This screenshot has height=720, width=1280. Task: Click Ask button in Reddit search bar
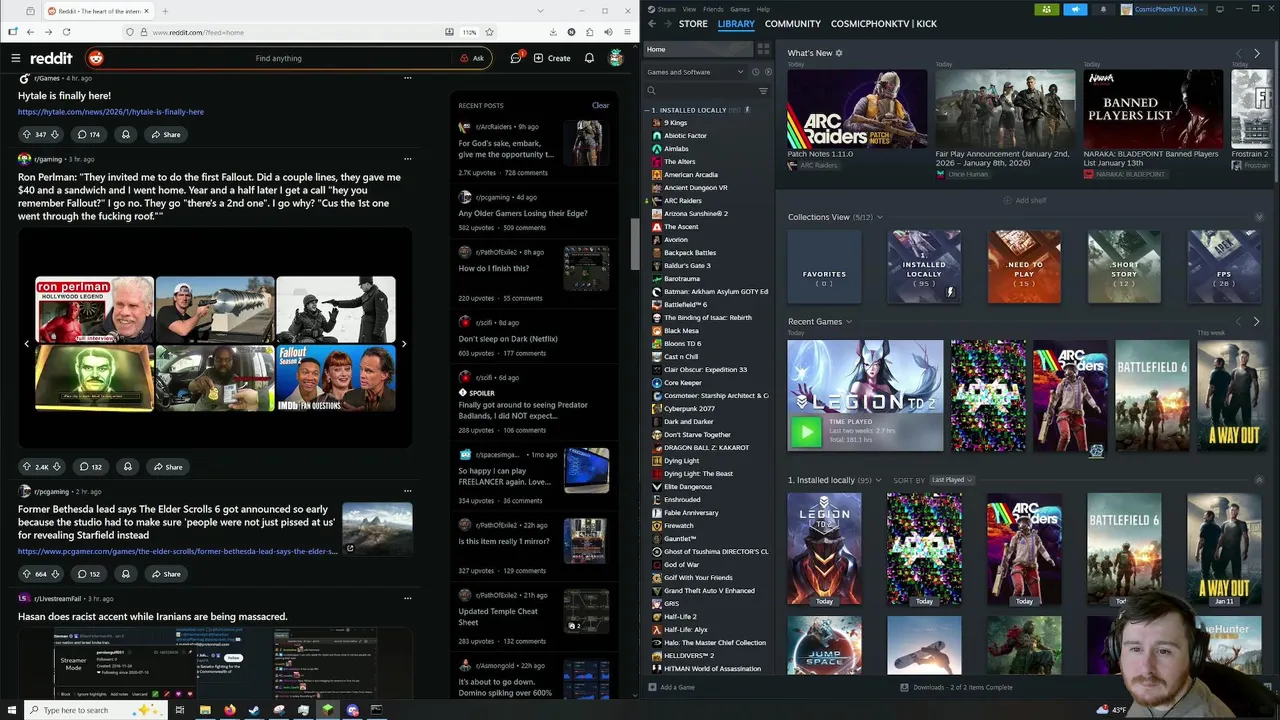tap(472, 58)
